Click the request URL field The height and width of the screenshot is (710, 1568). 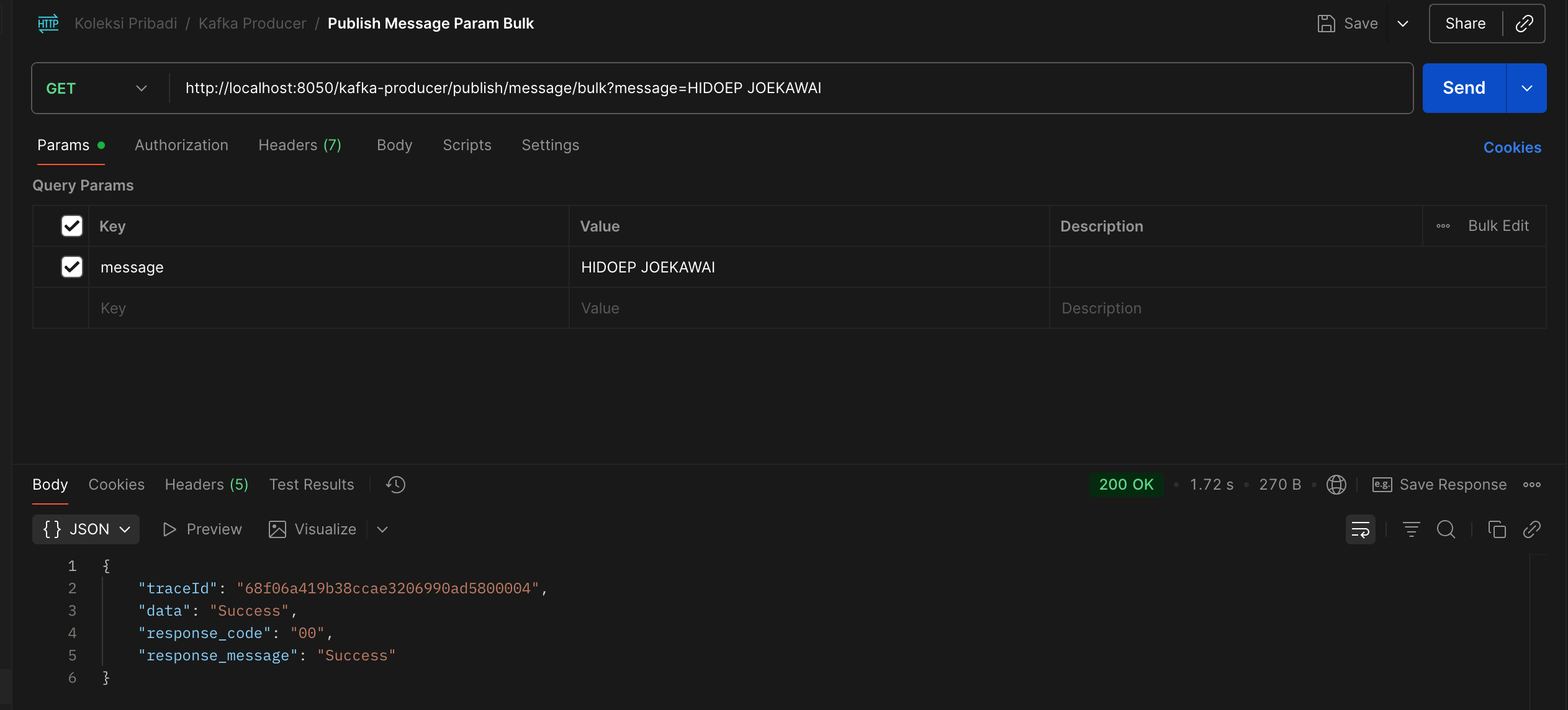(x=790, y=88)
